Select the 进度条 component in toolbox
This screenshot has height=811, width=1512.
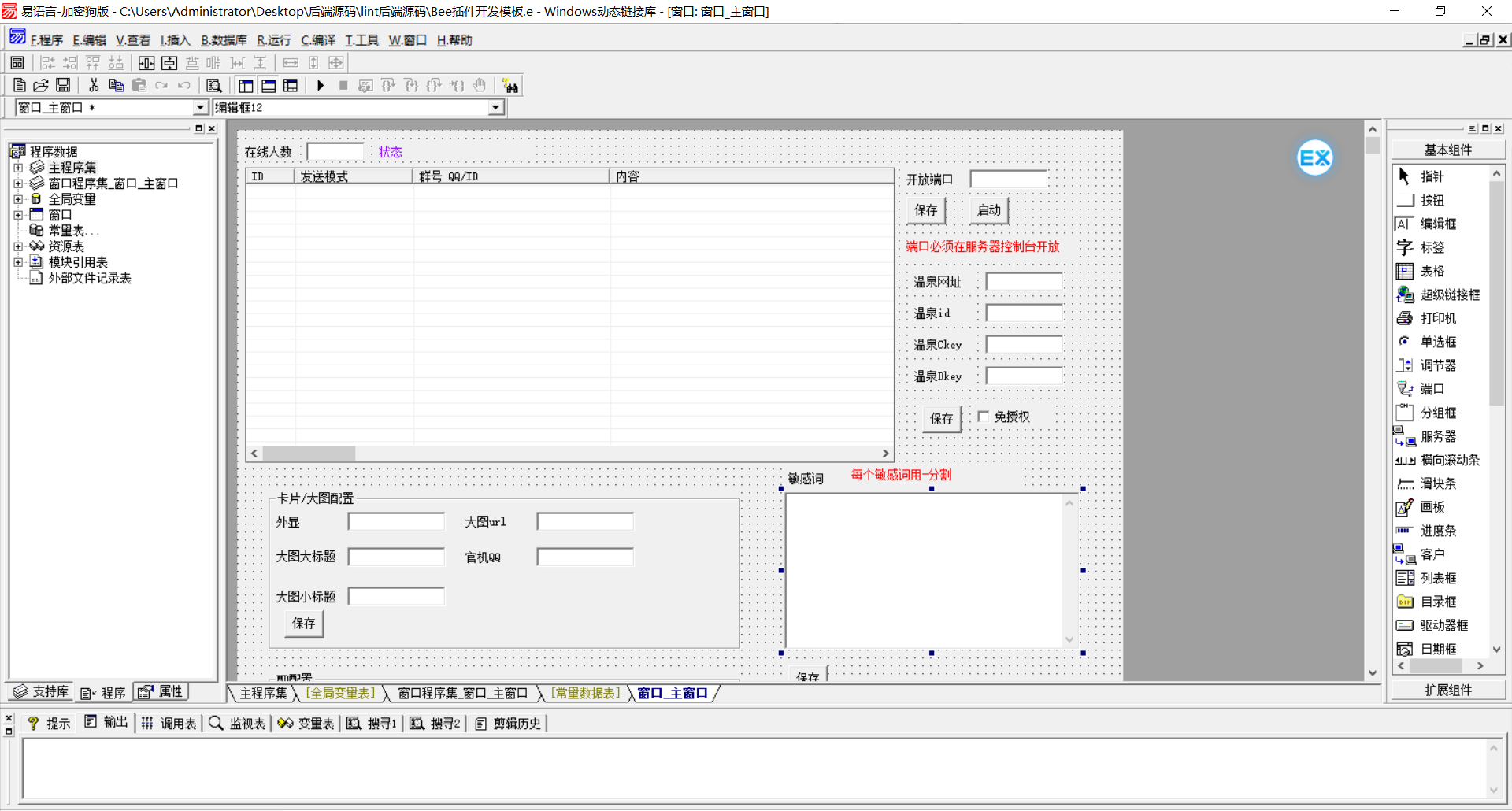point(1437,531)
